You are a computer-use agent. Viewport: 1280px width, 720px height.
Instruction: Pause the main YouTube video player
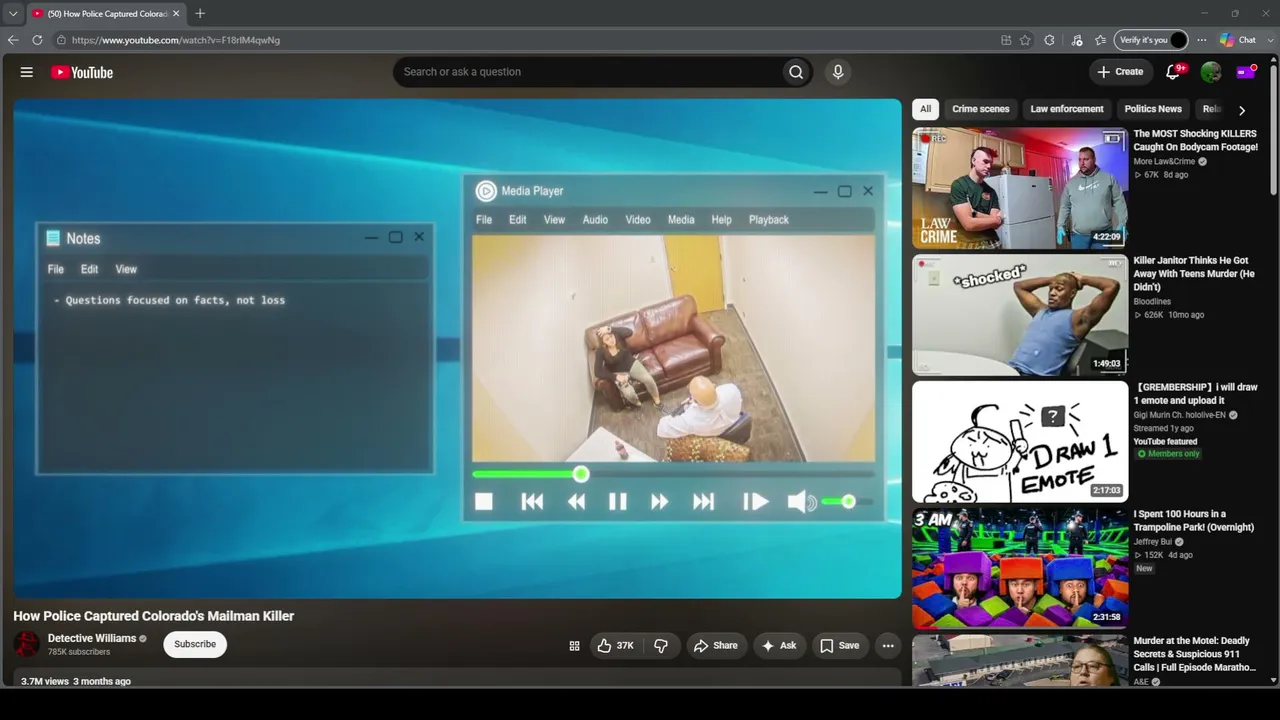pos(457,348)
